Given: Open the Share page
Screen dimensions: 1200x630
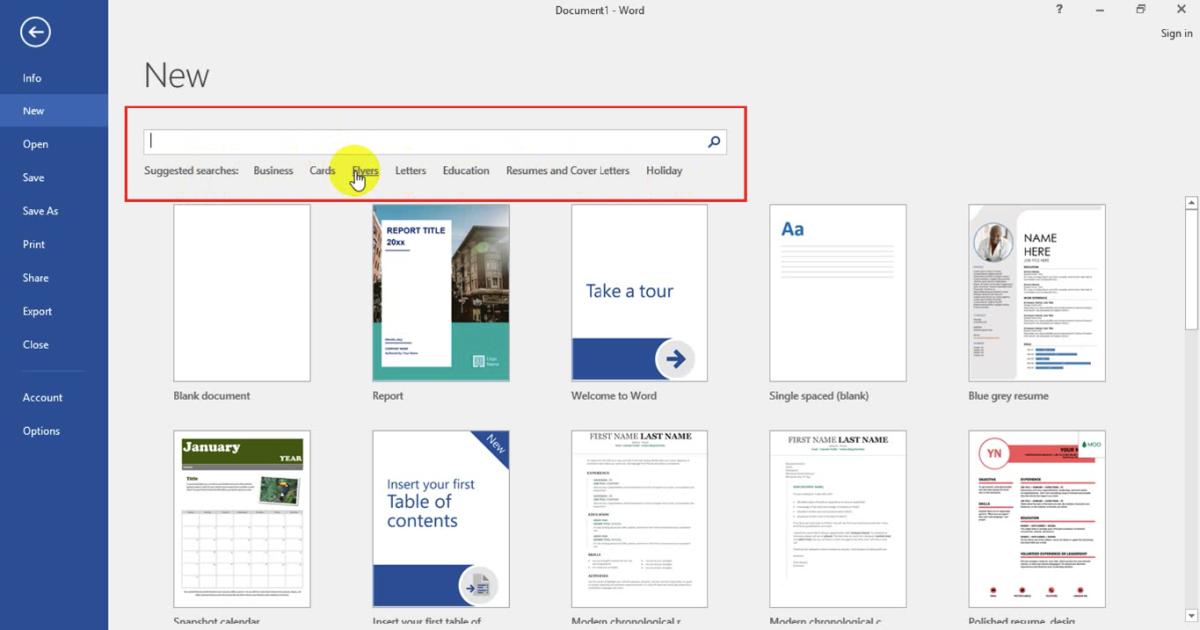Looking at the screenshot, I should (54, 278).
